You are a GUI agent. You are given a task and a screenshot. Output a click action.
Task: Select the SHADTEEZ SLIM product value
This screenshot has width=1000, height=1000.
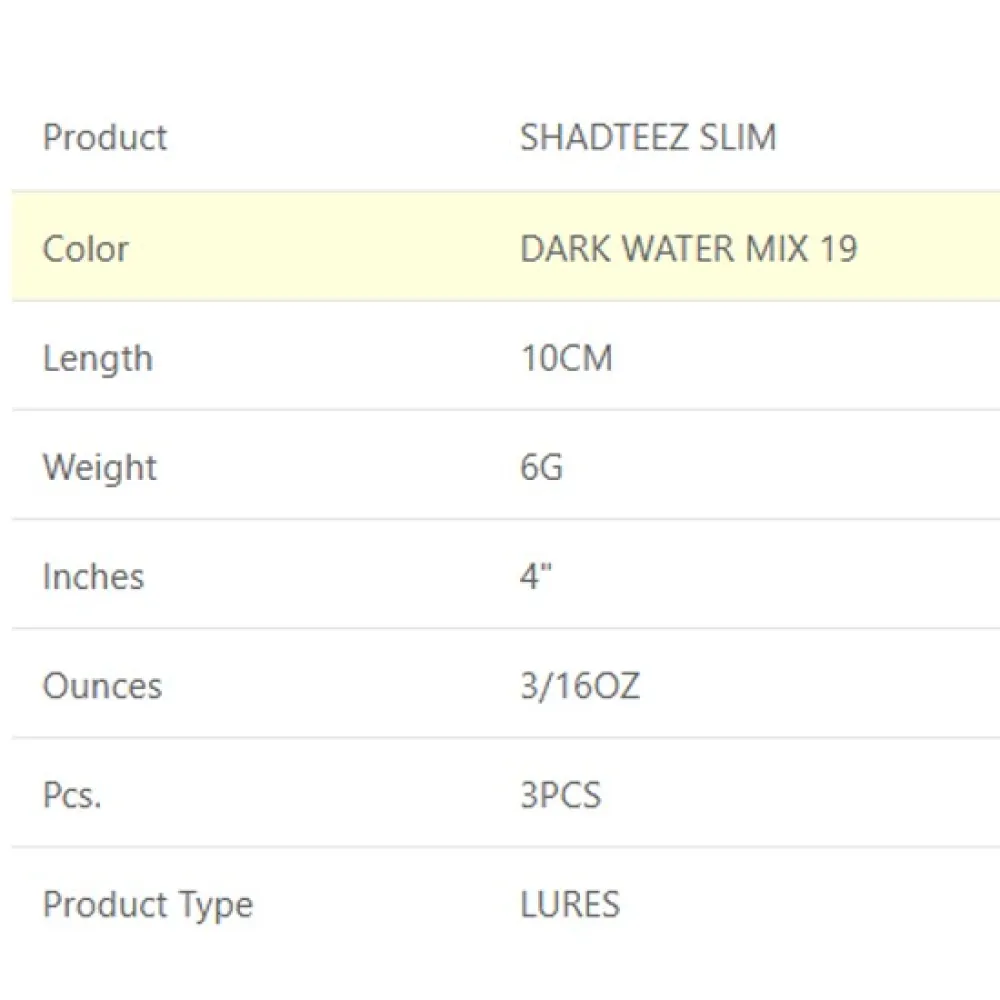(x=648, y=137)
